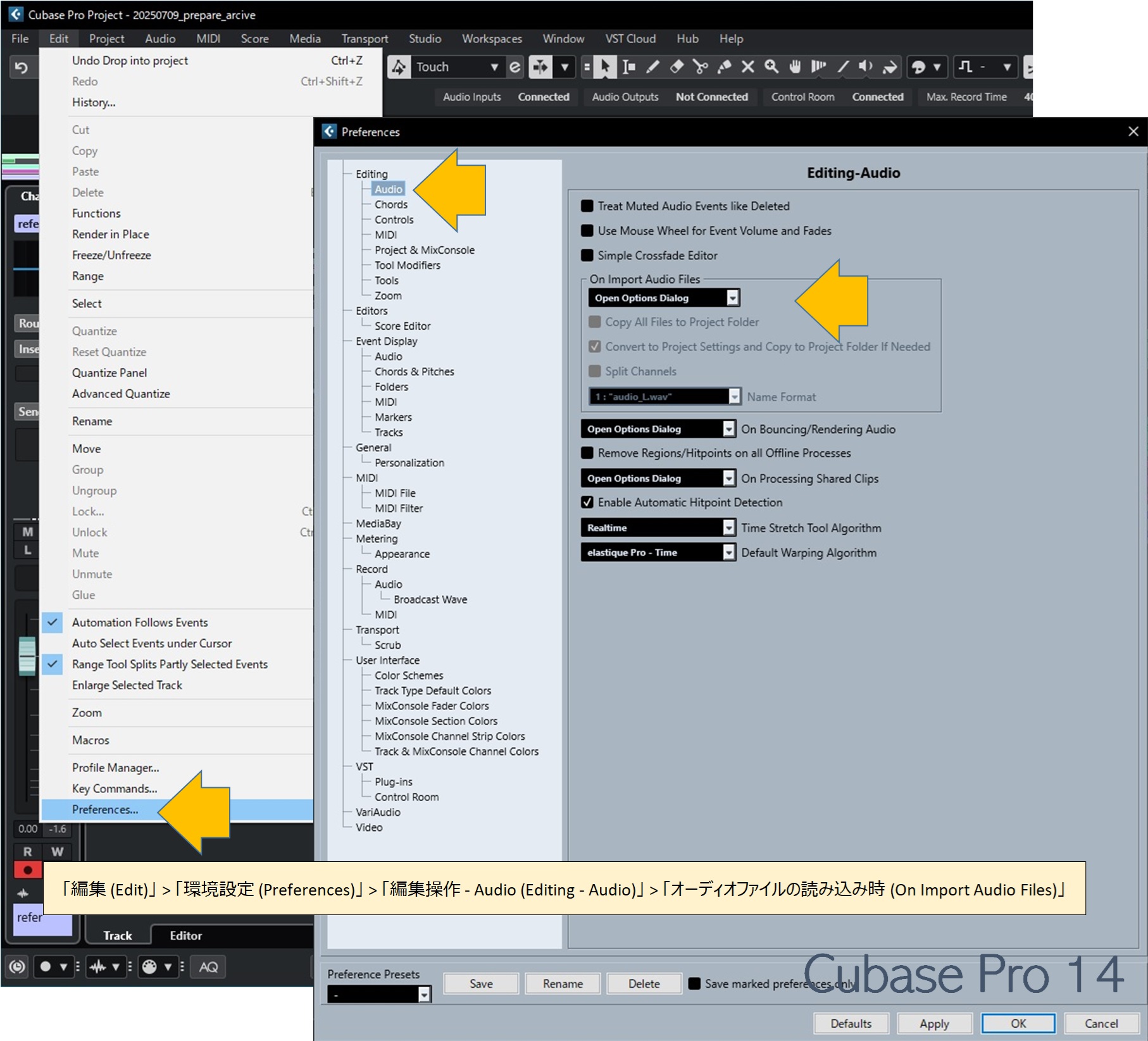
Task: Select the Range Selection tool
Action: coord(629,67)
